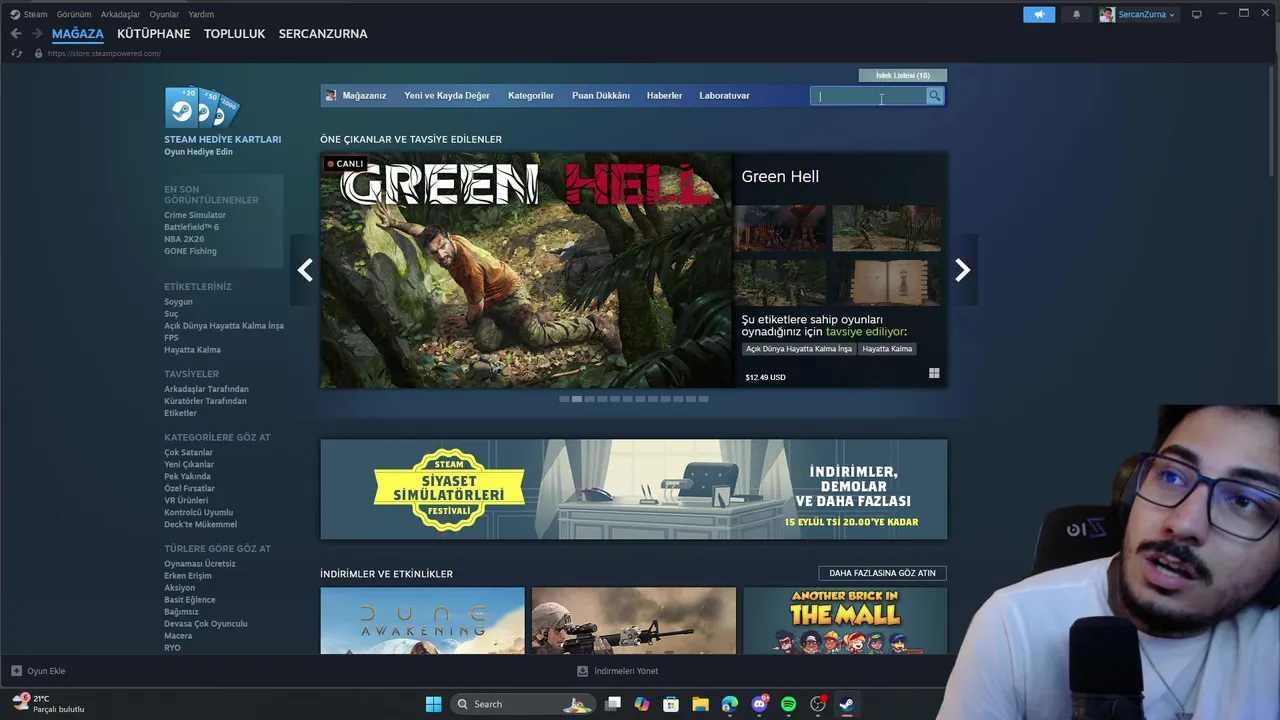Open Task View on the taskbar
The width and height of the screenshot is (1280, 720).
point(613,704)
